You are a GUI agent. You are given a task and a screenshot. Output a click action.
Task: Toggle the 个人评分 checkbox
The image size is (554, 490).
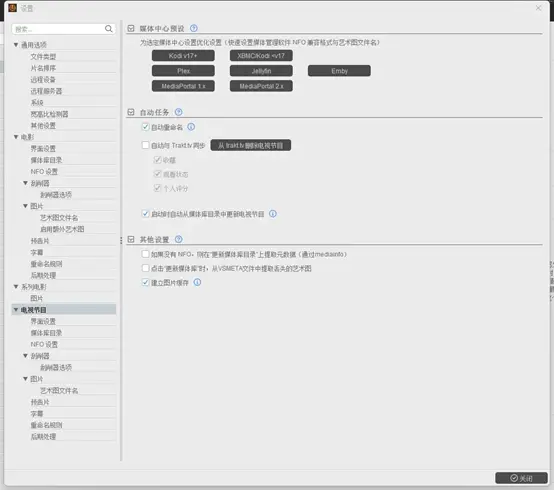158,188
